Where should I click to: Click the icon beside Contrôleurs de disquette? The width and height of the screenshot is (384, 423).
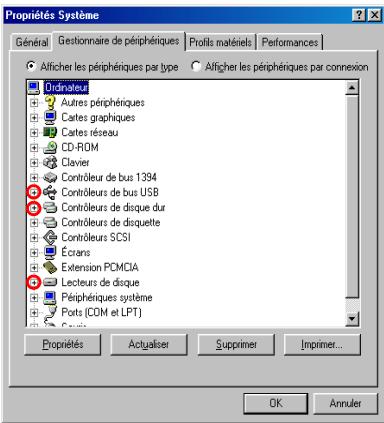click(50, 222)
